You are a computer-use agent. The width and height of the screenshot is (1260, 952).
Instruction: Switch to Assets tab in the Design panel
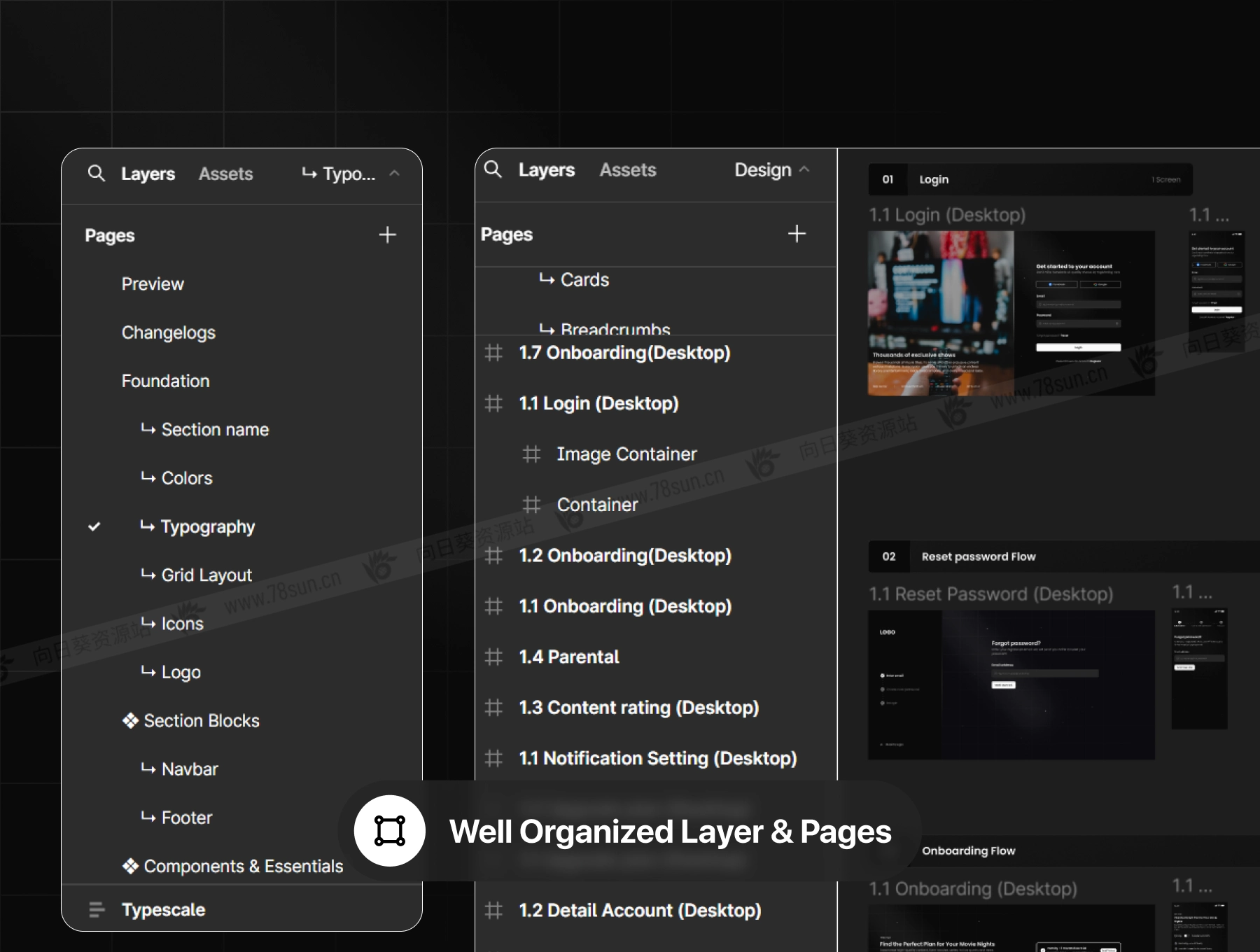coord(628,170)
